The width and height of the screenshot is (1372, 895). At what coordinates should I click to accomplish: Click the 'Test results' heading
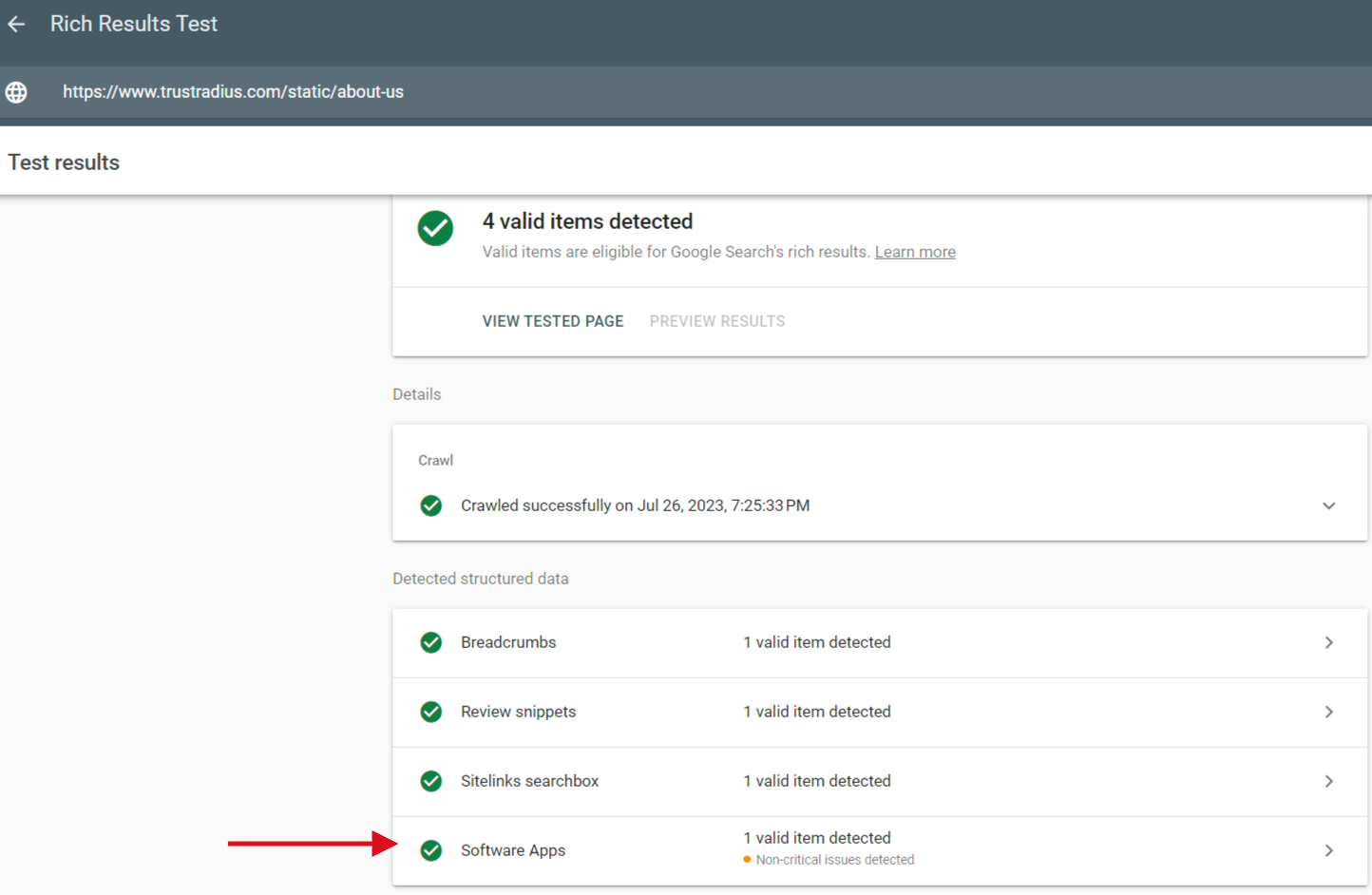pyautogui.click(x=64, y=162)
